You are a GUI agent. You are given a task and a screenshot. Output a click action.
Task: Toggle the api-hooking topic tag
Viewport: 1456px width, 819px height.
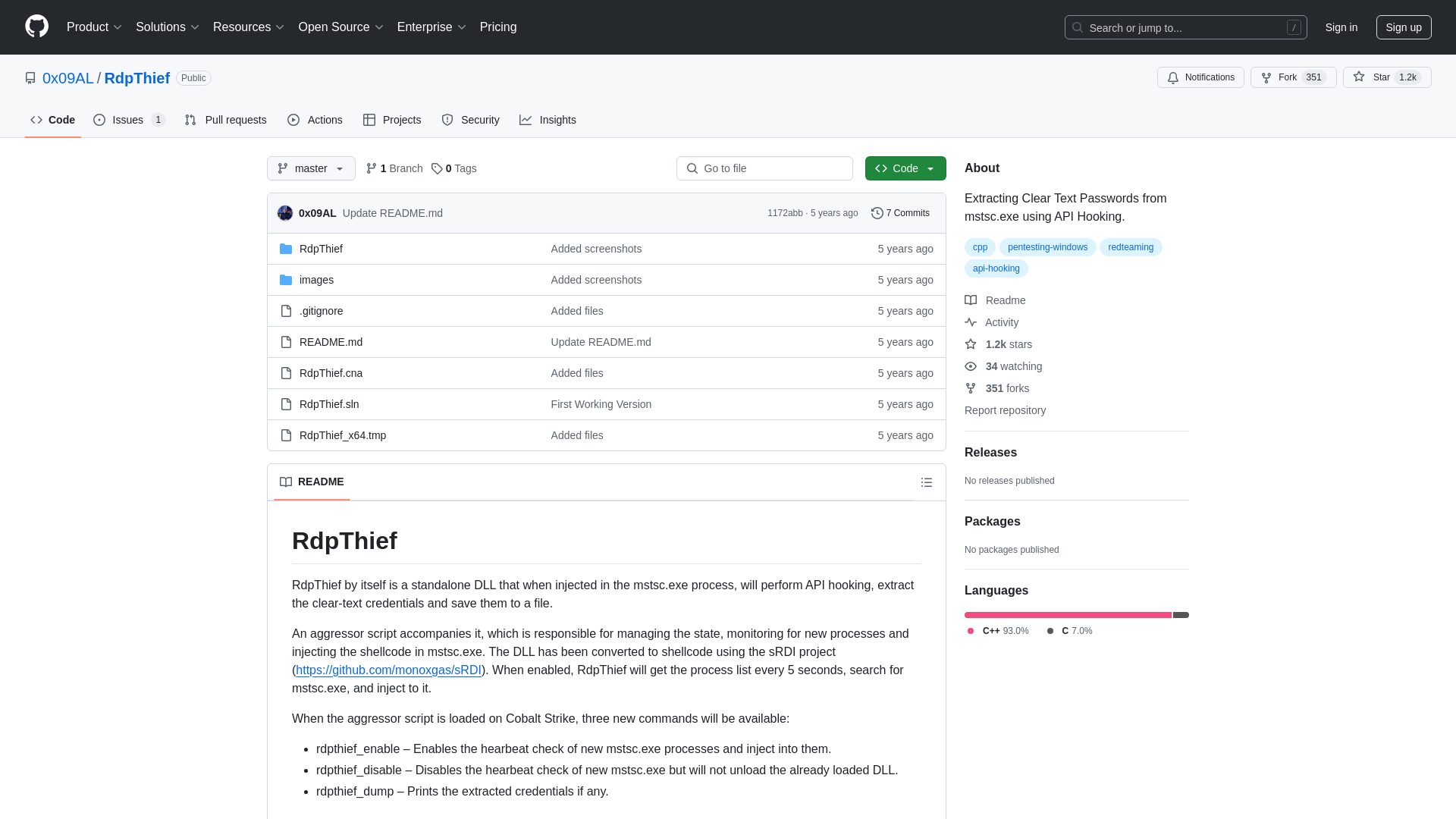click(x=995, y=268)
